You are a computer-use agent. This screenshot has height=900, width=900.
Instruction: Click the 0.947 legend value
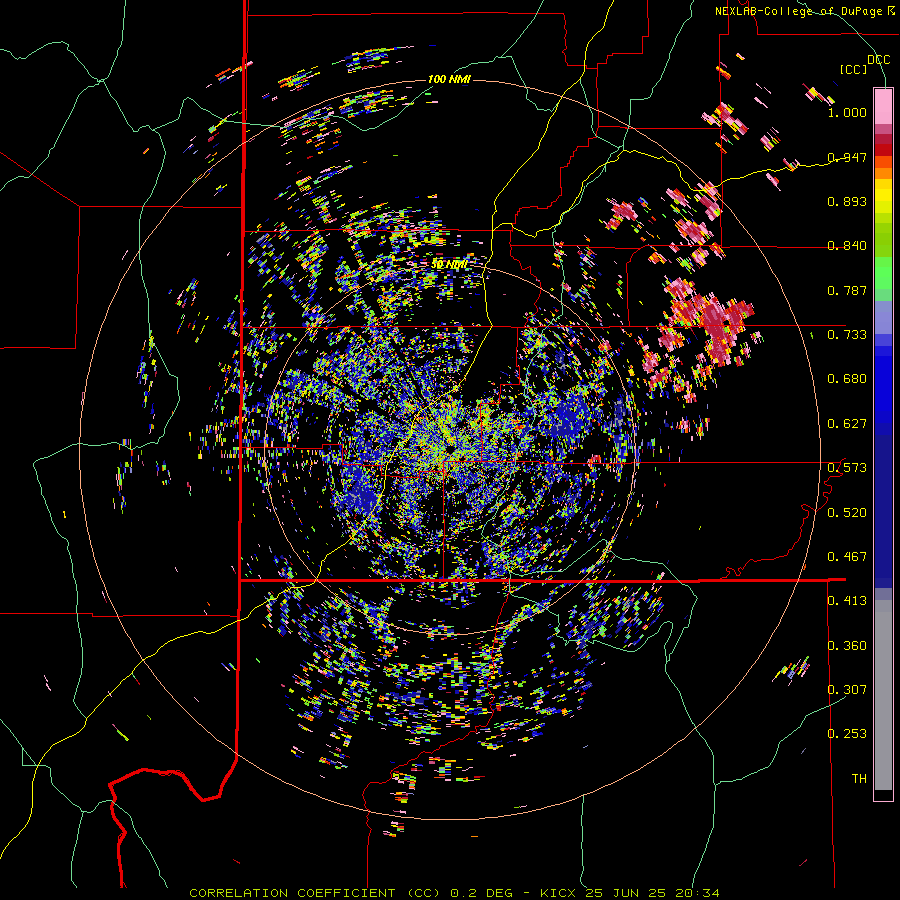pos(847,157)
